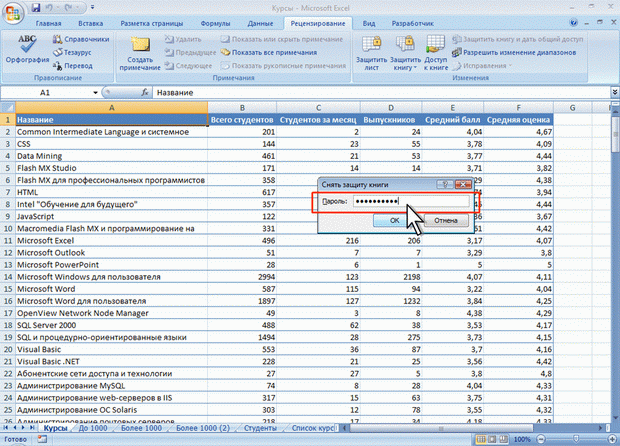Viewport: 620px width, 446px height.
Task: Go to Следующее comment
Action: tap(189, 66)
